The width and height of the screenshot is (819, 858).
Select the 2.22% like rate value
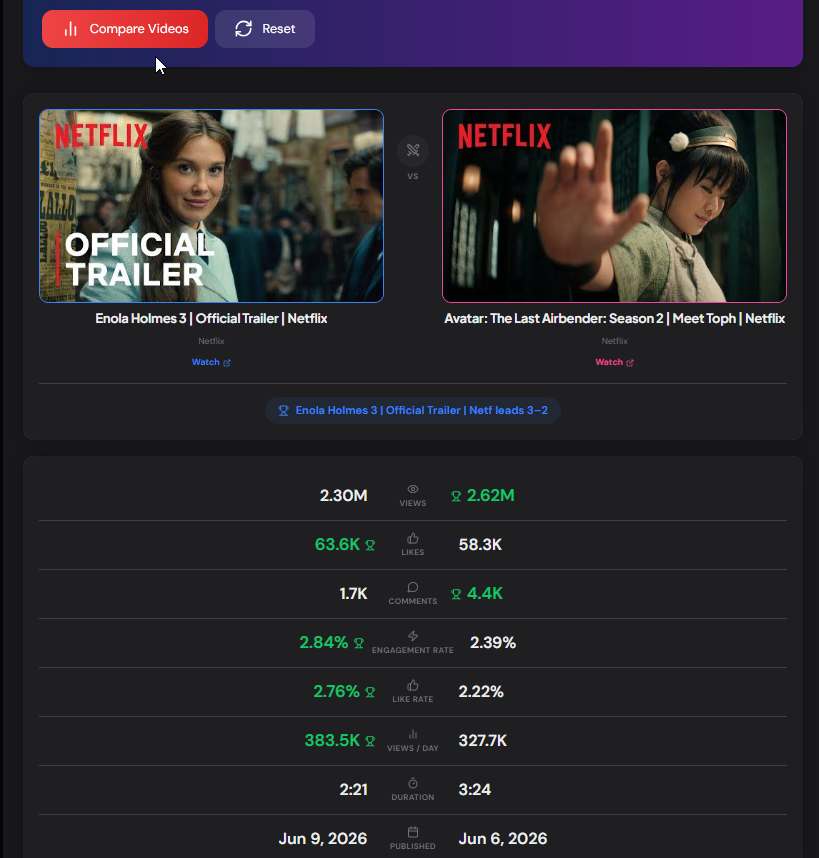click(x=481, y=692)
